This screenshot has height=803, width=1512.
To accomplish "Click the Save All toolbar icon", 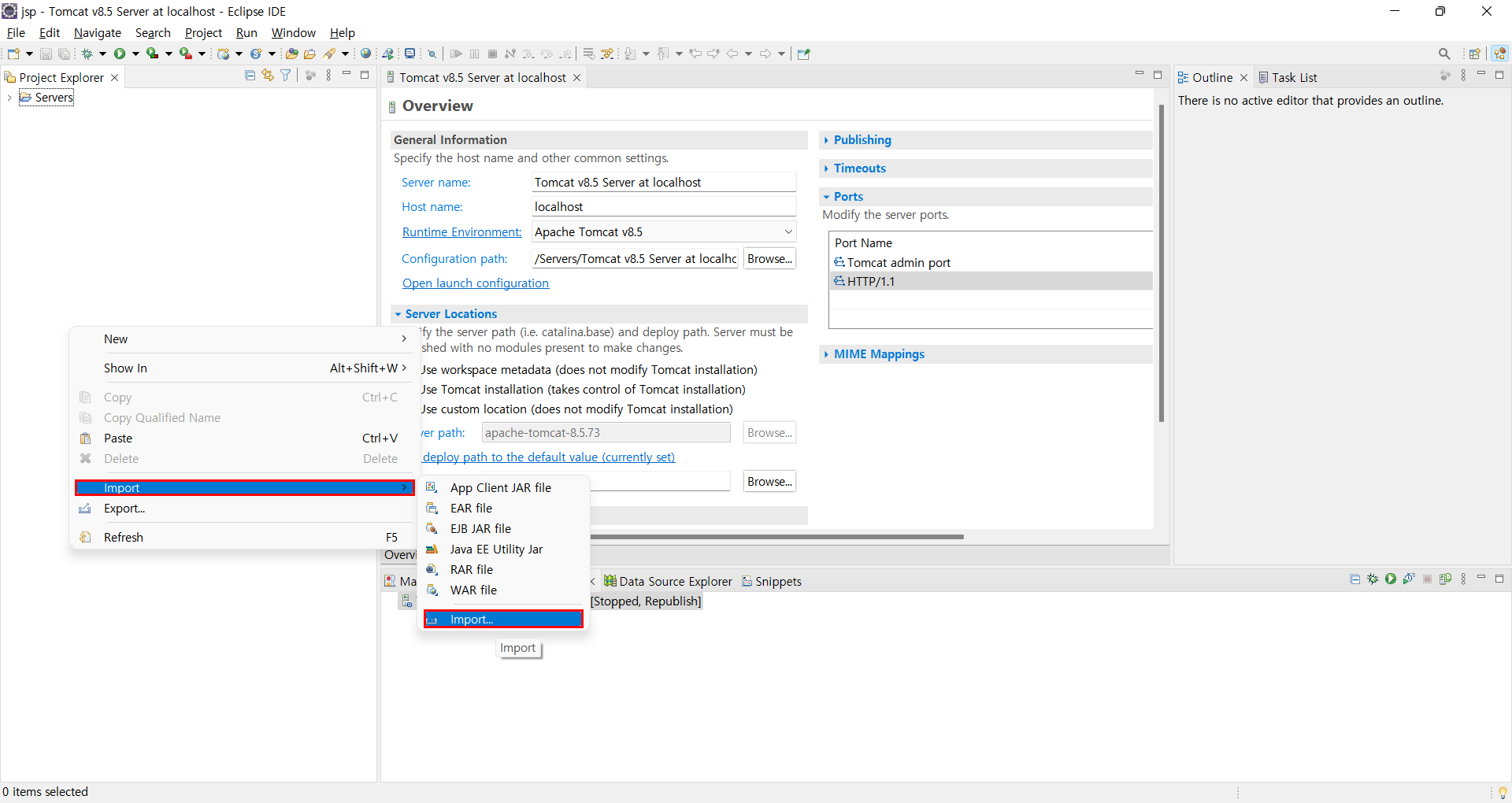I will (x=64, y=54).
